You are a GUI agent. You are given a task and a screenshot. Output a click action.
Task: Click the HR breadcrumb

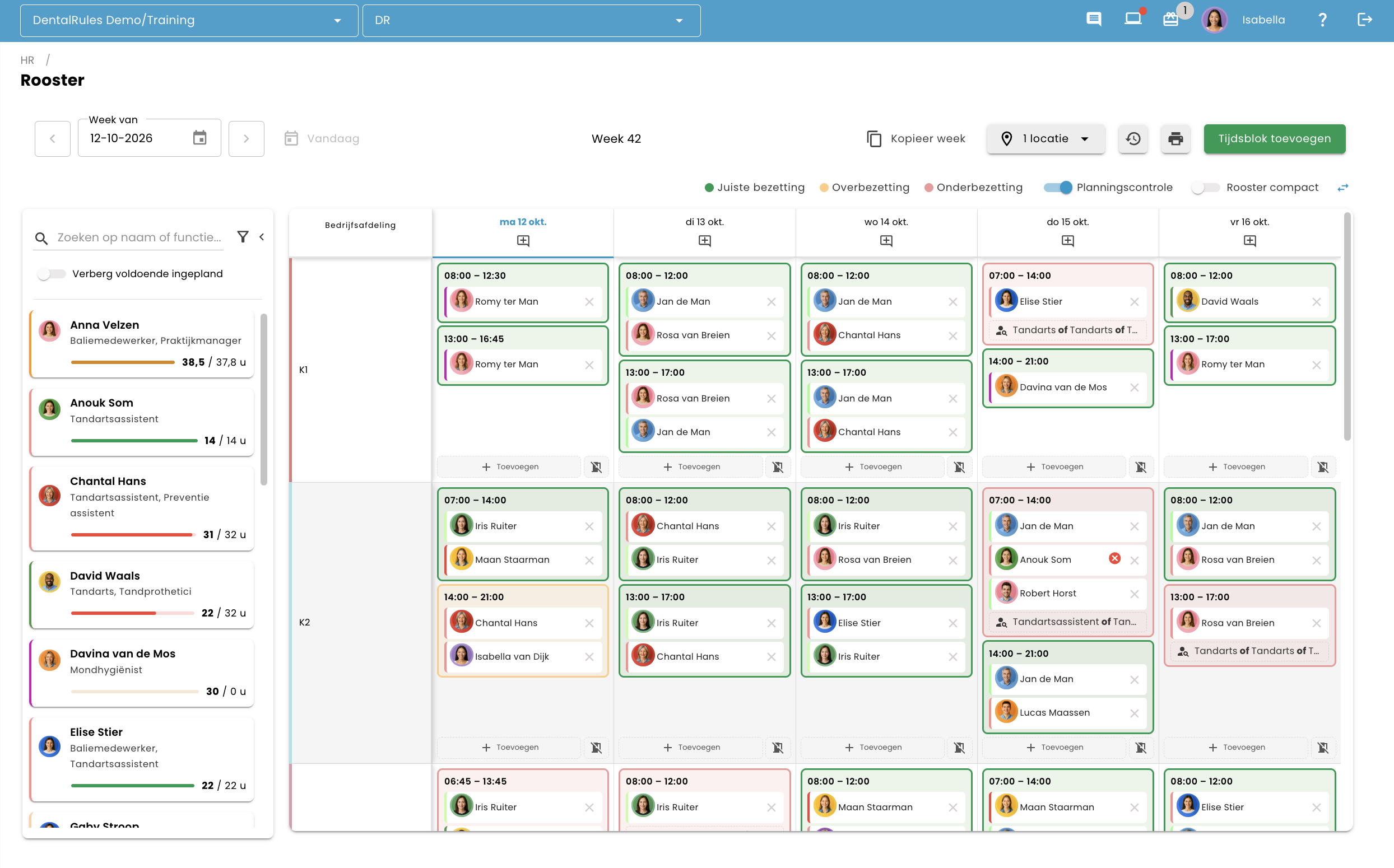[27, 60]
